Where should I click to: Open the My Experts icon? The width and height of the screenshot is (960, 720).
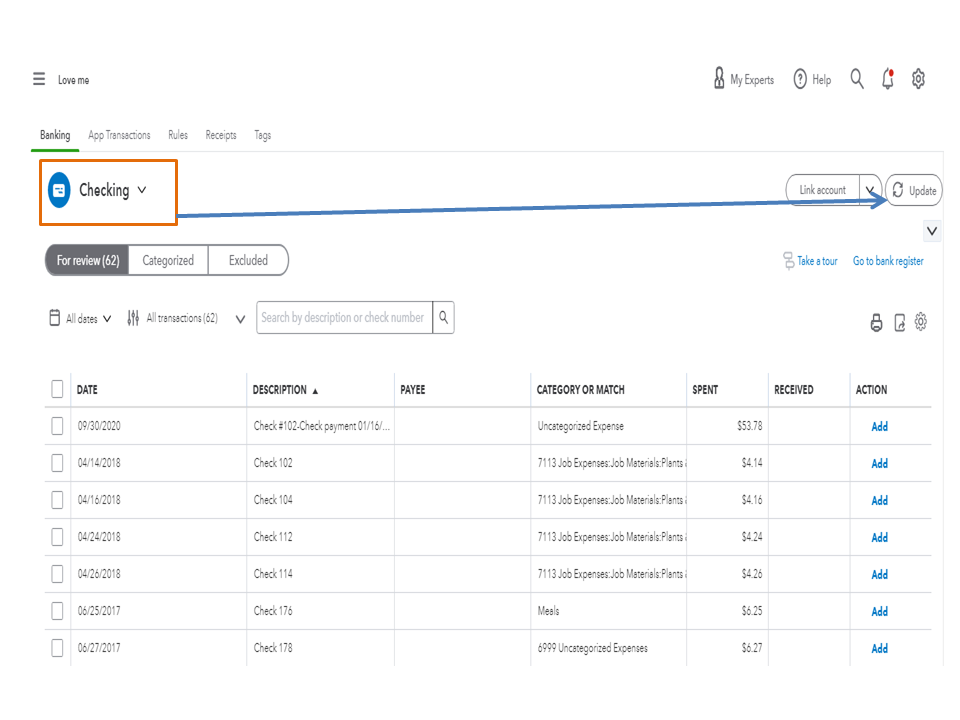click(x=719, y=79)
